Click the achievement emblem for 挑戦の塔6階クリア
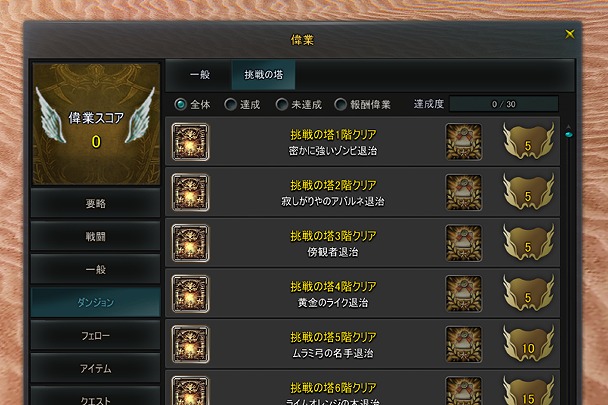This screenshot has width=608, height=405. [x=190, y=390]
